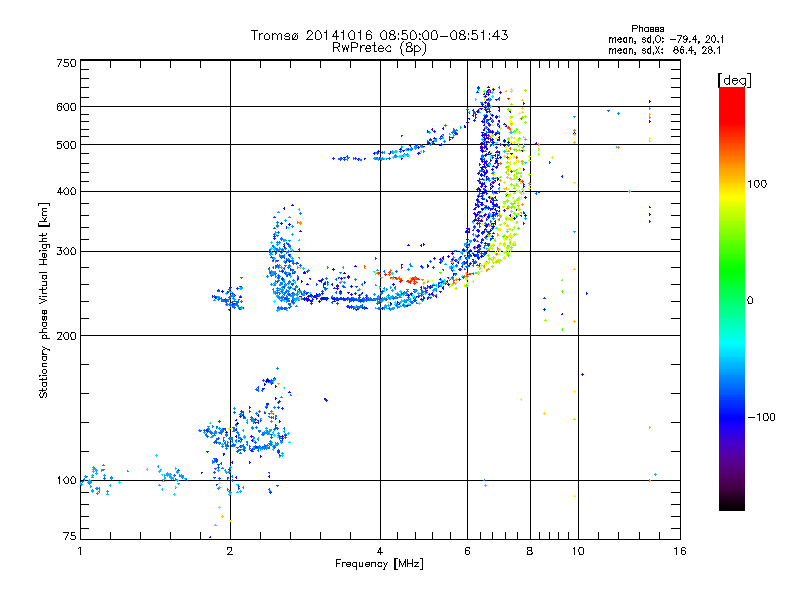
Task: Click the y-axis tick label '600'
Action: pyautogui.click(x=66, y=107)
